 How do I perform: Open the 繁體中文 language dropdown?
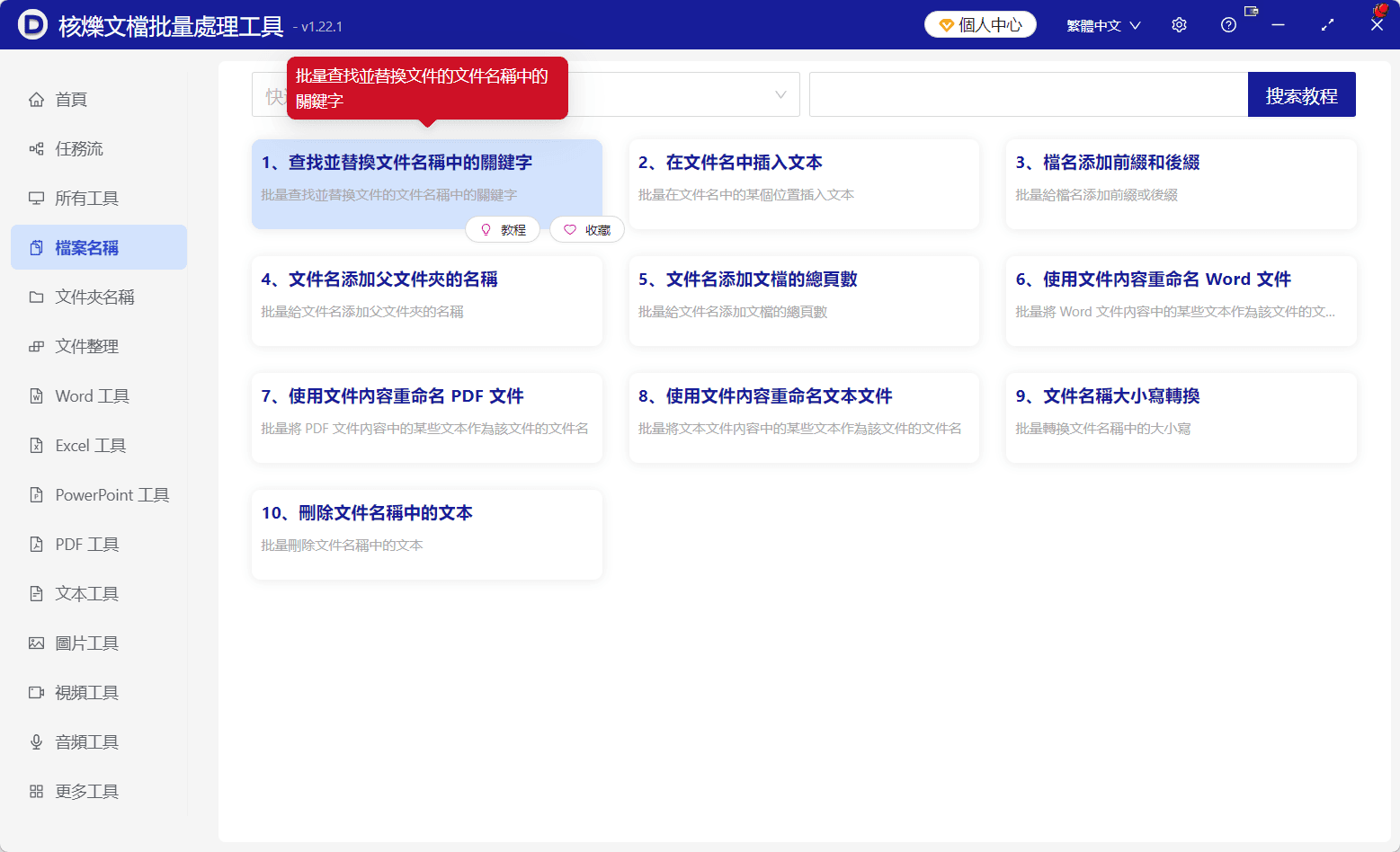click(x=1104, y=25)
